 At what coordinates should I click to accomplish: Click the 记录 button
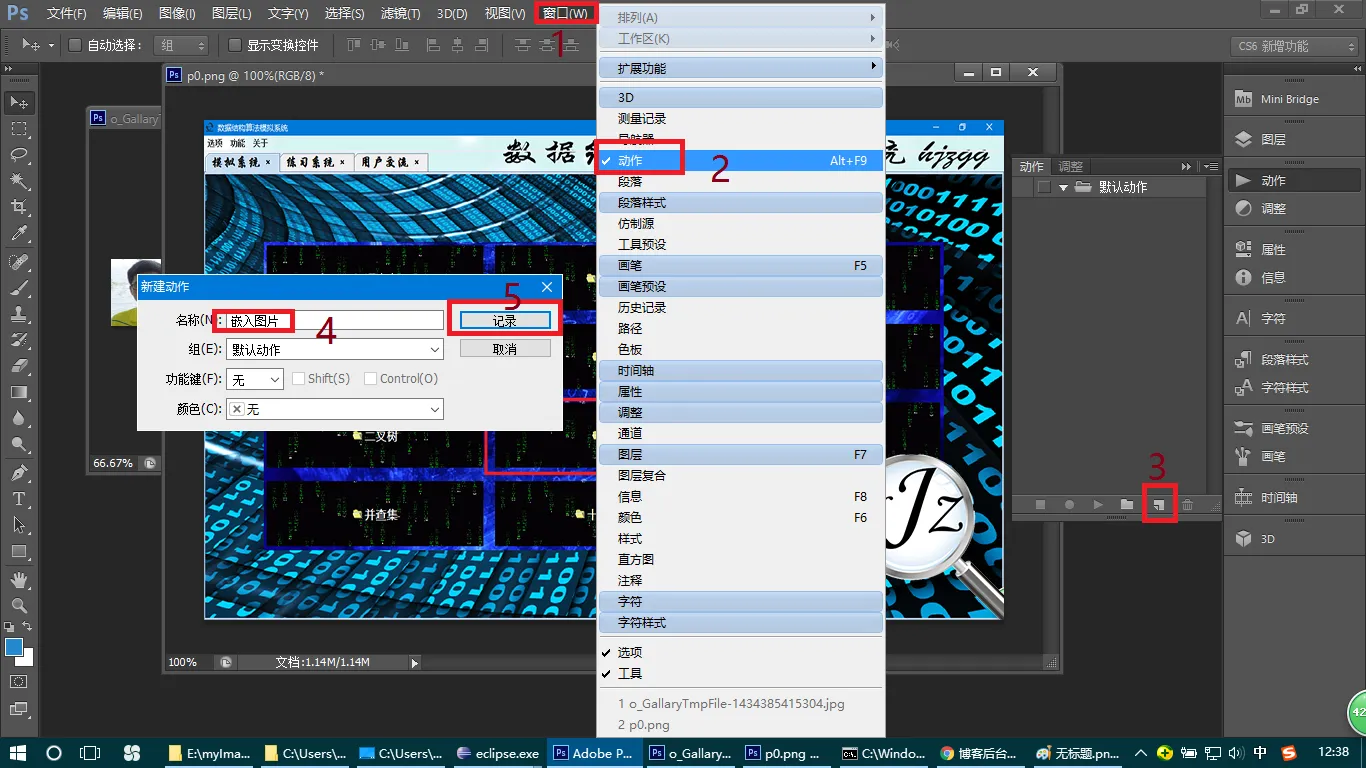click(505, 320)
